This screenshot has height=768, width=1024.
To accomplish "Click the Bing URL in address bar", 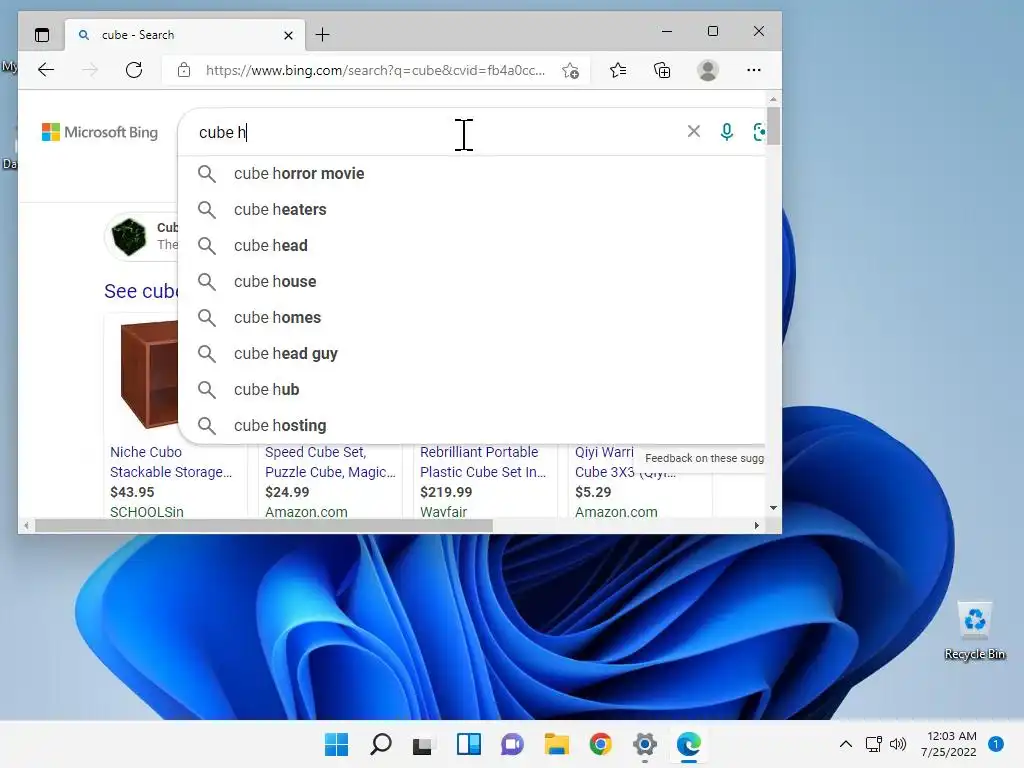I will [375, 70].
